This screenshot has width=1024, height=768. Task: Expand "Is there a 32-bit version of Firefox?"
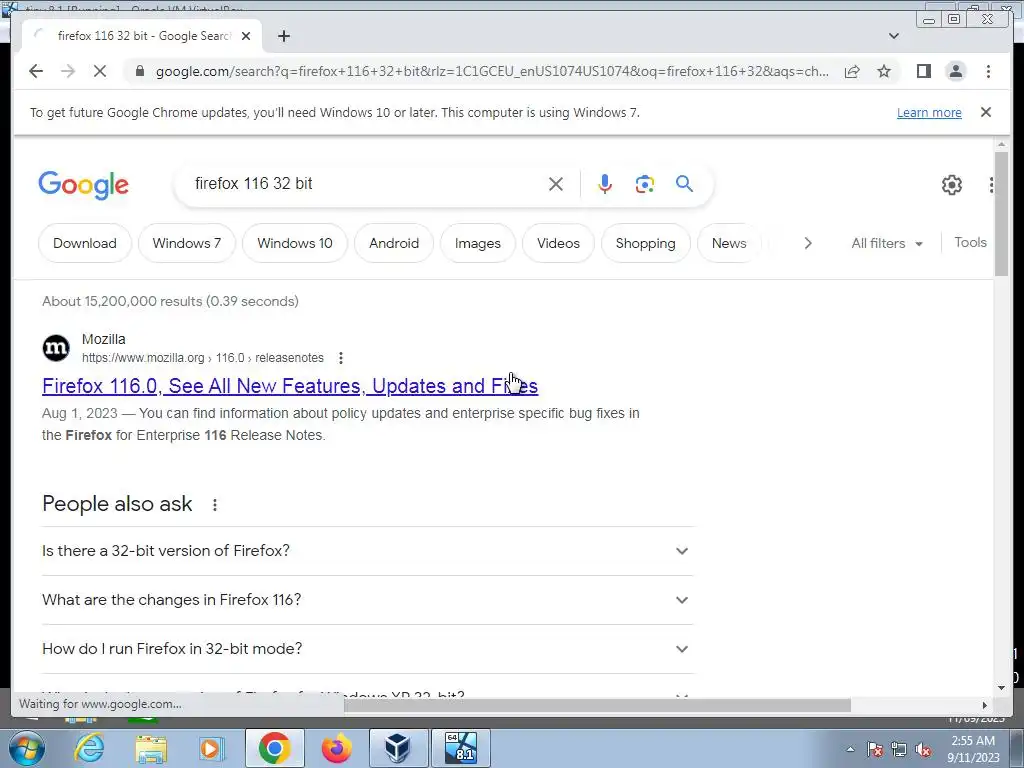(x=367, y=551)
